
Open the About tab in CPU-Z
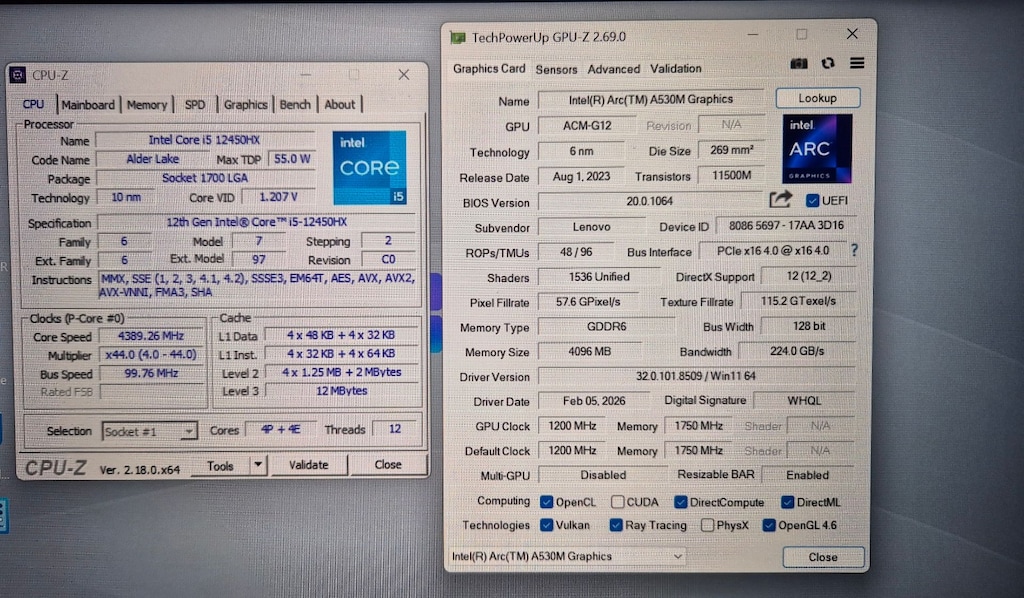pyautogui.click(x=340, y=104)
